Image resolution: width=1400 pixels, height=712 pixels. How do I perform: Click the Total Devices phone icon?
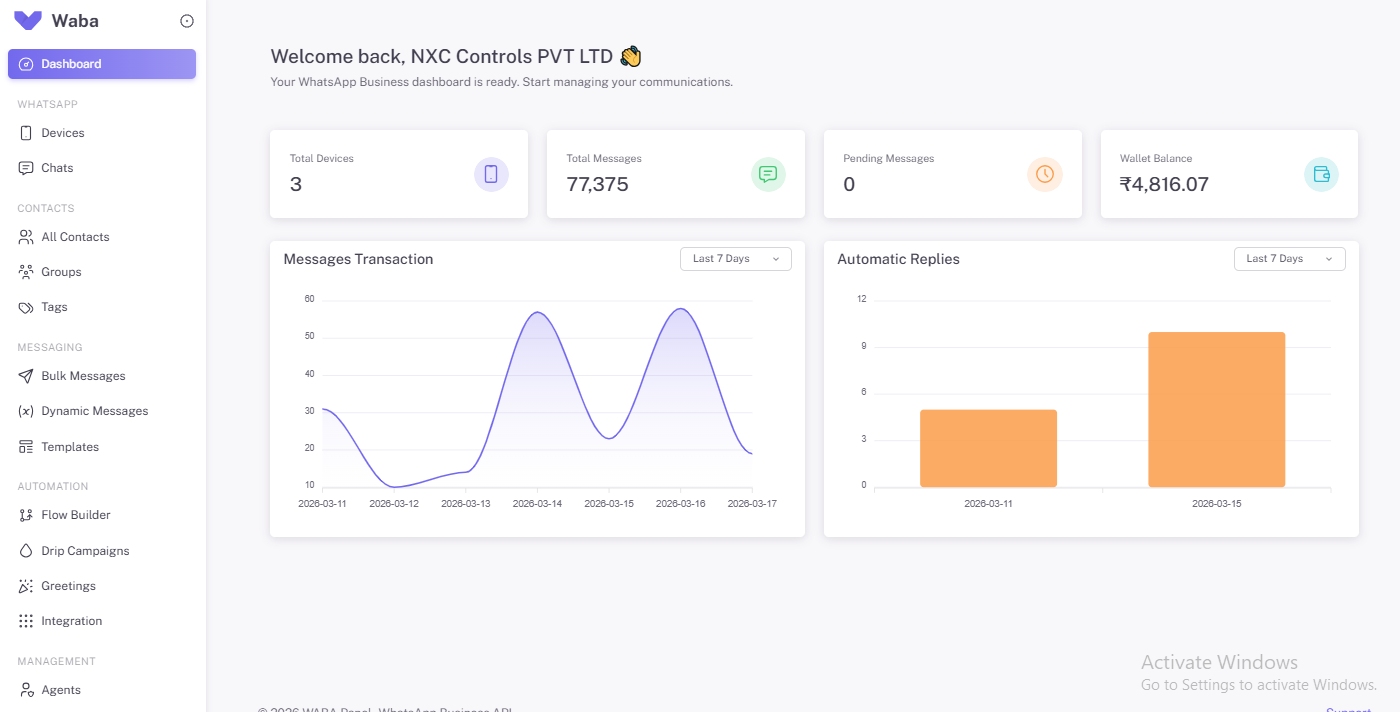click(491, 174)
